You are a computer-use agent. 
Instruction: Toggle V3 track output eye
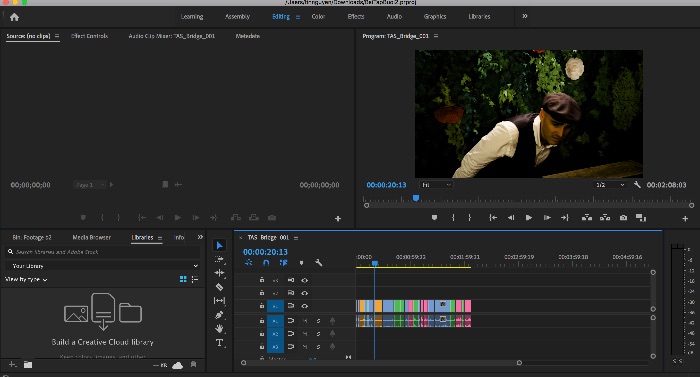[304, 280]
